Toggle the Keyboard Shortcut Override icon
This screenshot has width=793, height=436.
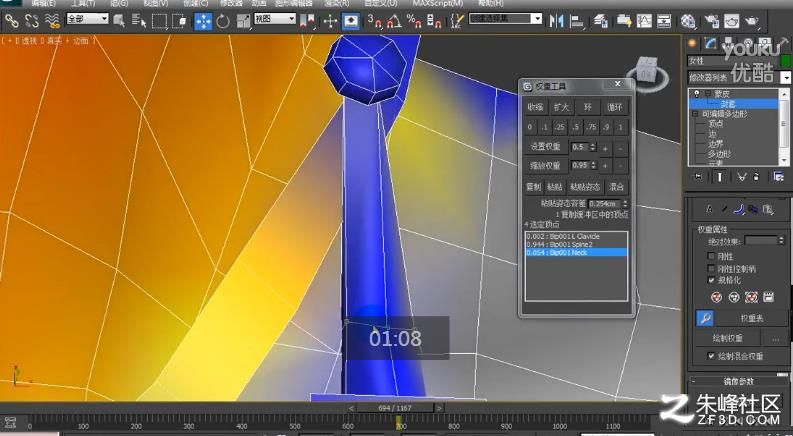tap(351, 21)
